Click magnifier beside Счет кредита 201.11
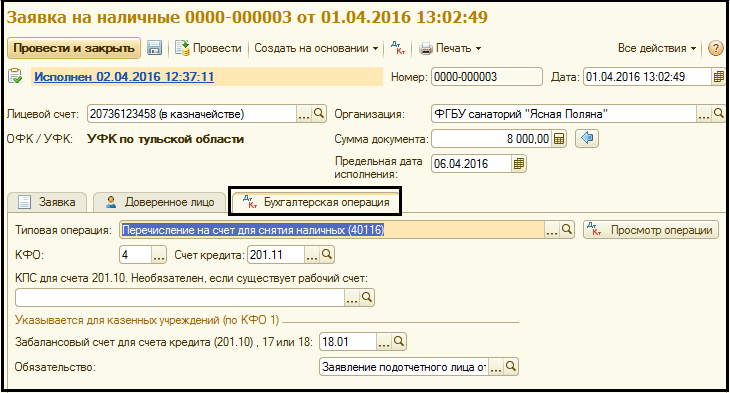The height and width of the screenshot is (393, 730). tap(327, 255)
